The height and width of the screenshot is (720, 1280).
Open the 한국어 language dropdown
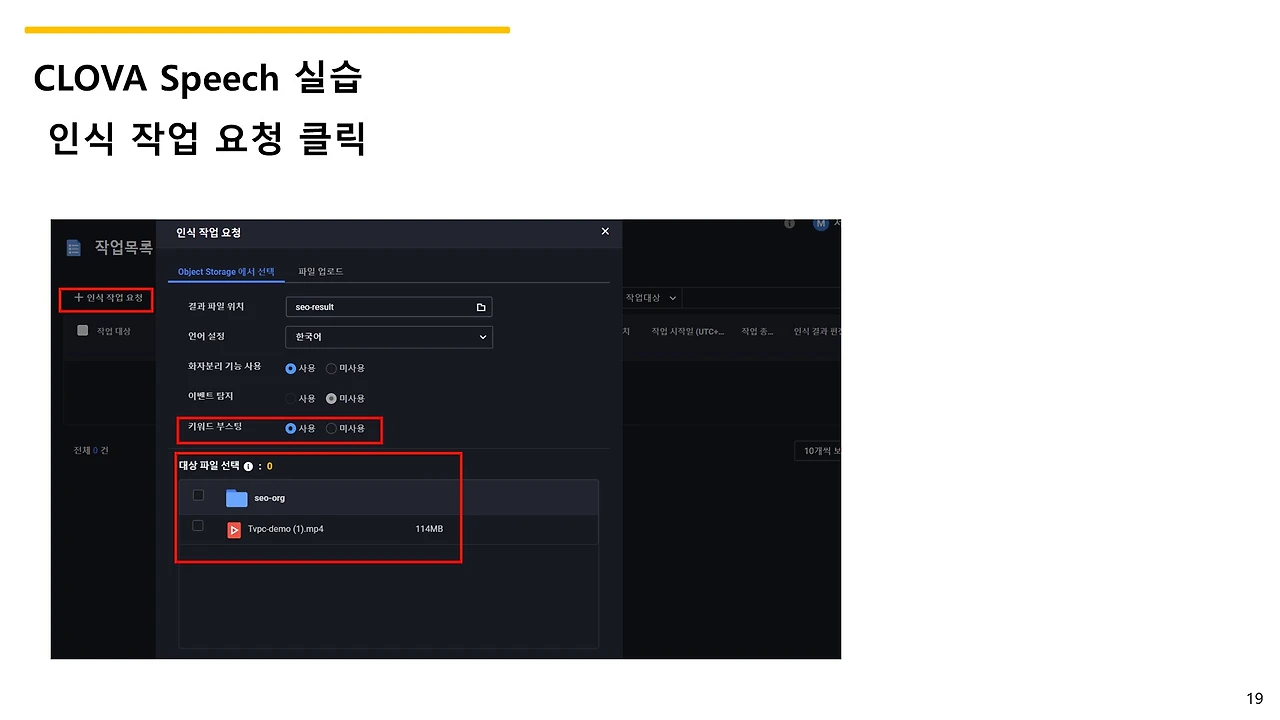coord(389,337)
